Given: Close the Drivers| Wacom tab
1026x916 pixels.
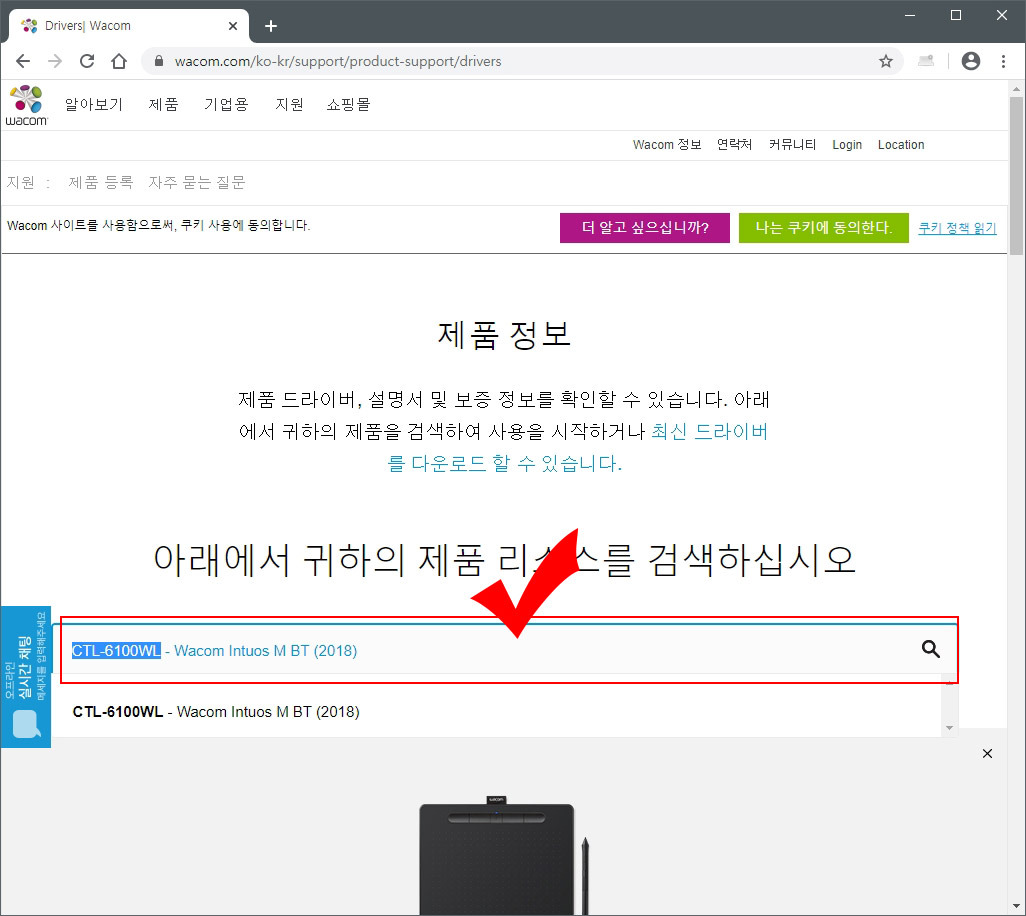Looking at the screenshot, I should click(233, 26).
